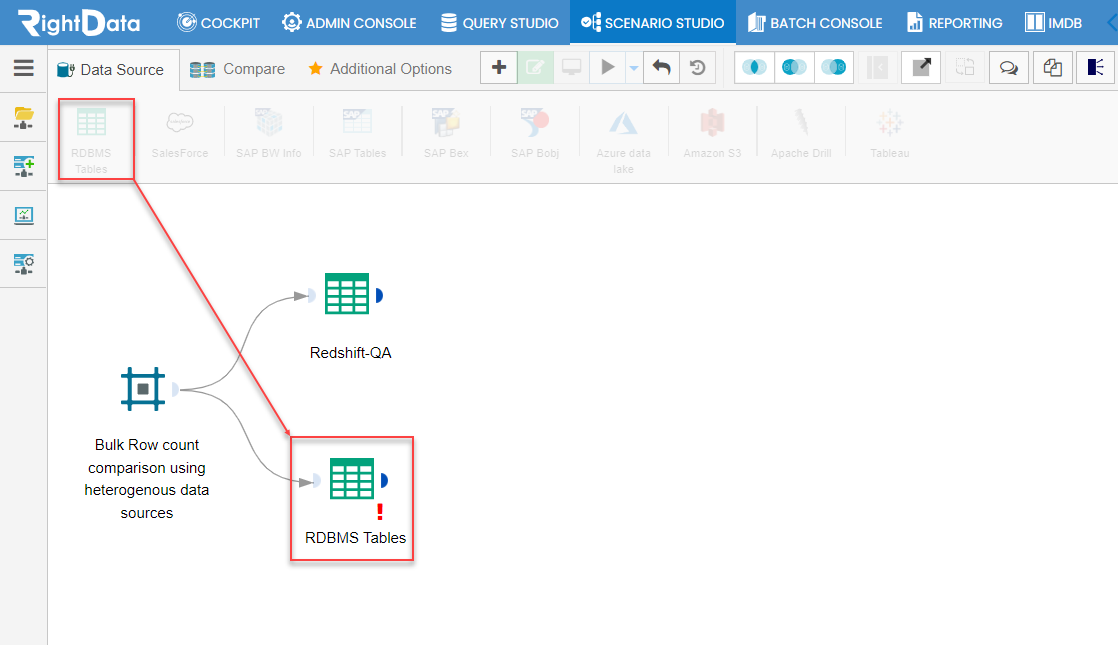Viewport: 1118px width, 645px height.
Task: Select the left join Venn icon
Action: coord(794,68)
